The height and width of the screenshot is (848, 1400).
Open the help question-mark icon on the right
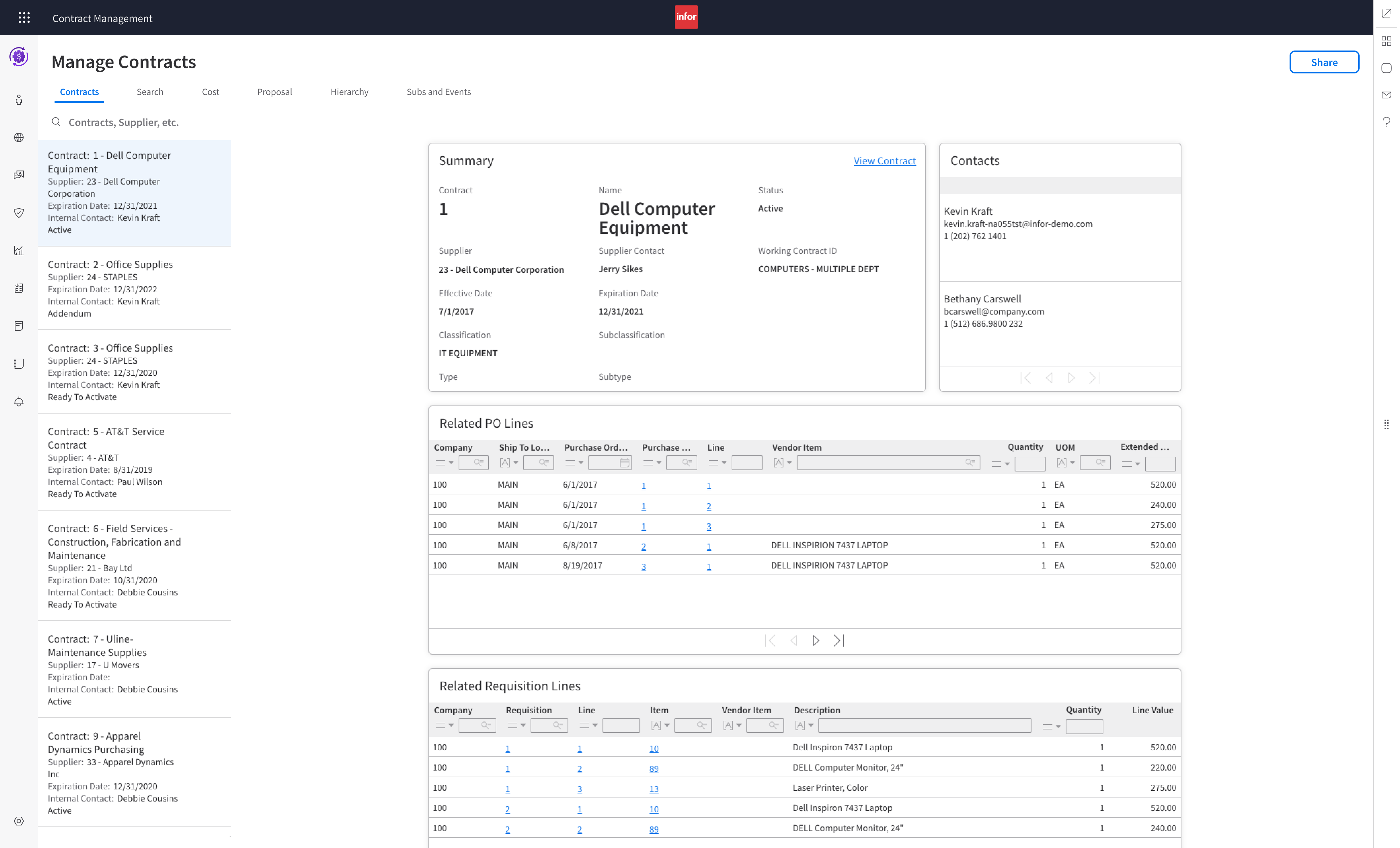coord(1387,122)
